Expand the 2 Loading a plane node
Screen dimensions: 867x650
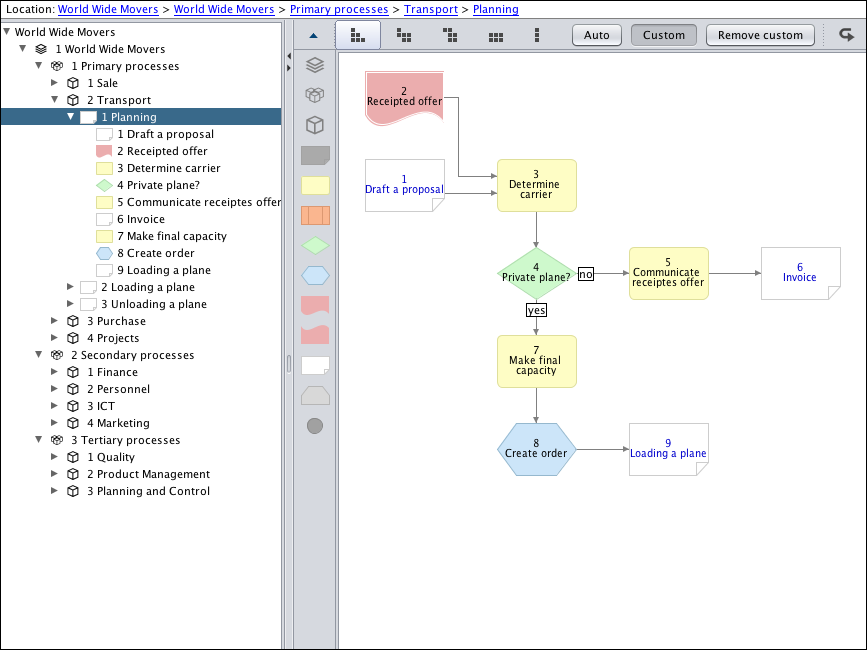point(70,286)
